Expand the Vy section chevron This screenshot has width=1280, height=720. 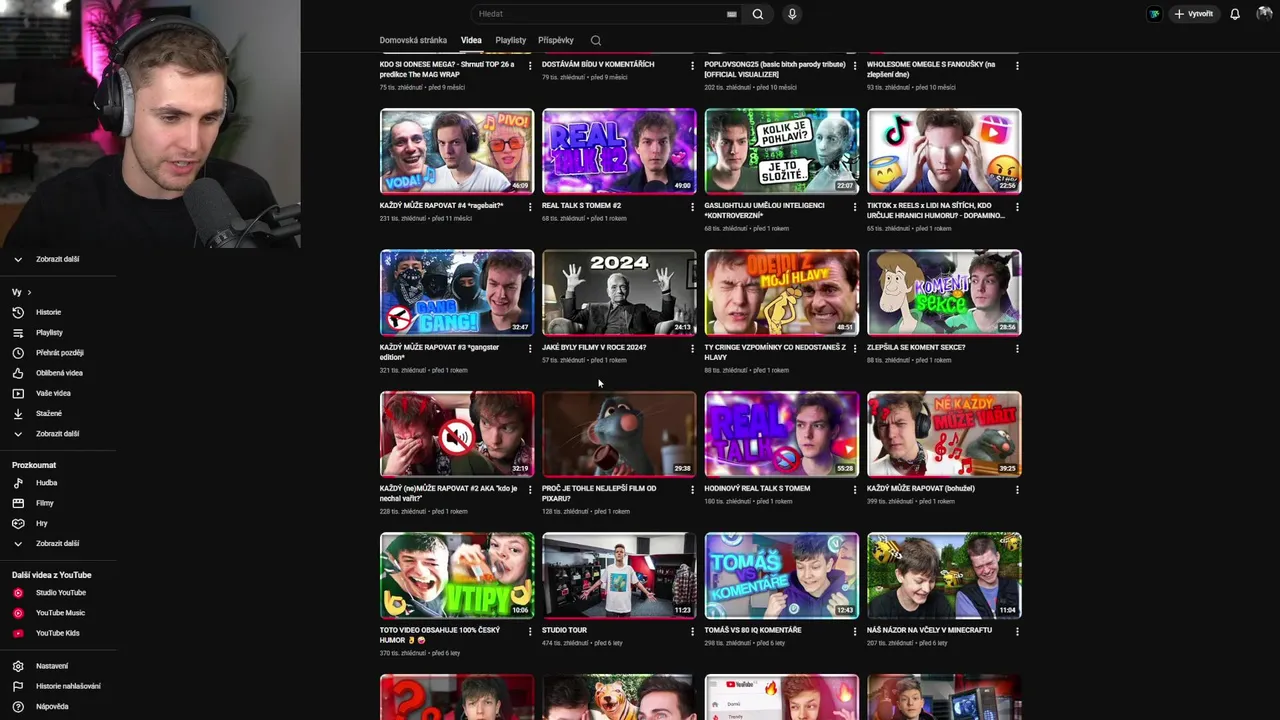pos(29,292)
